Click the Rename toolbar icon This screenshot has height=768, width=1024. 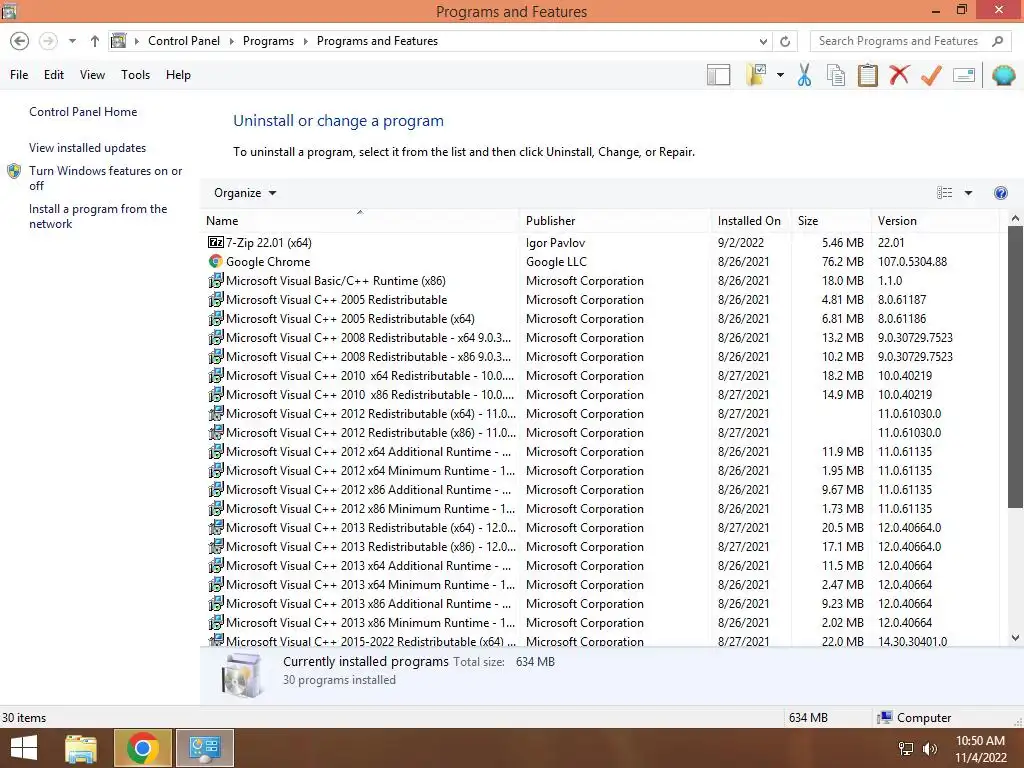tap(964, 75)
